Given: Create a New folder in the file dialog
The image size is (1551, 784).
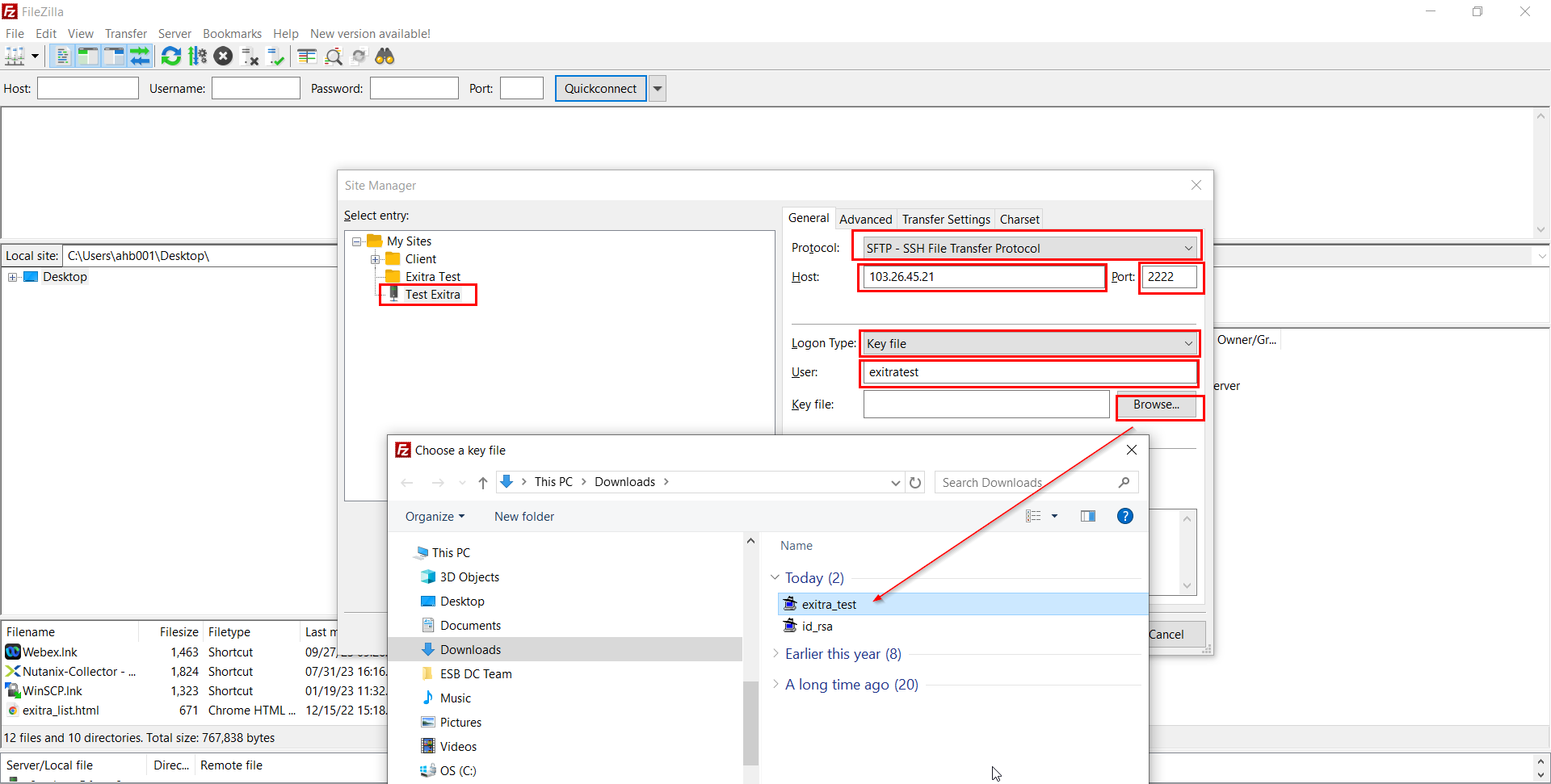Looking at the screenshot, I should click(x=524, y=517).
